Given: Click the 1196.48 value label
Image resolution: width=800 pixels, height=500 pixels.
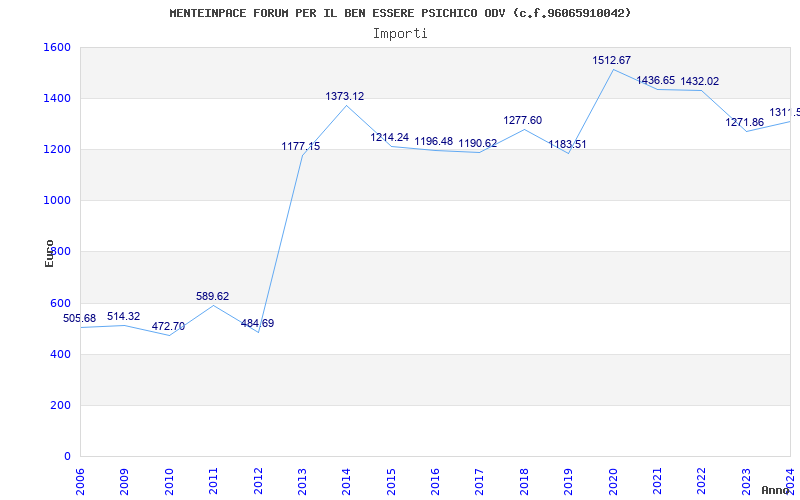Looking at the screenshot, I should [x=434, y=141].
